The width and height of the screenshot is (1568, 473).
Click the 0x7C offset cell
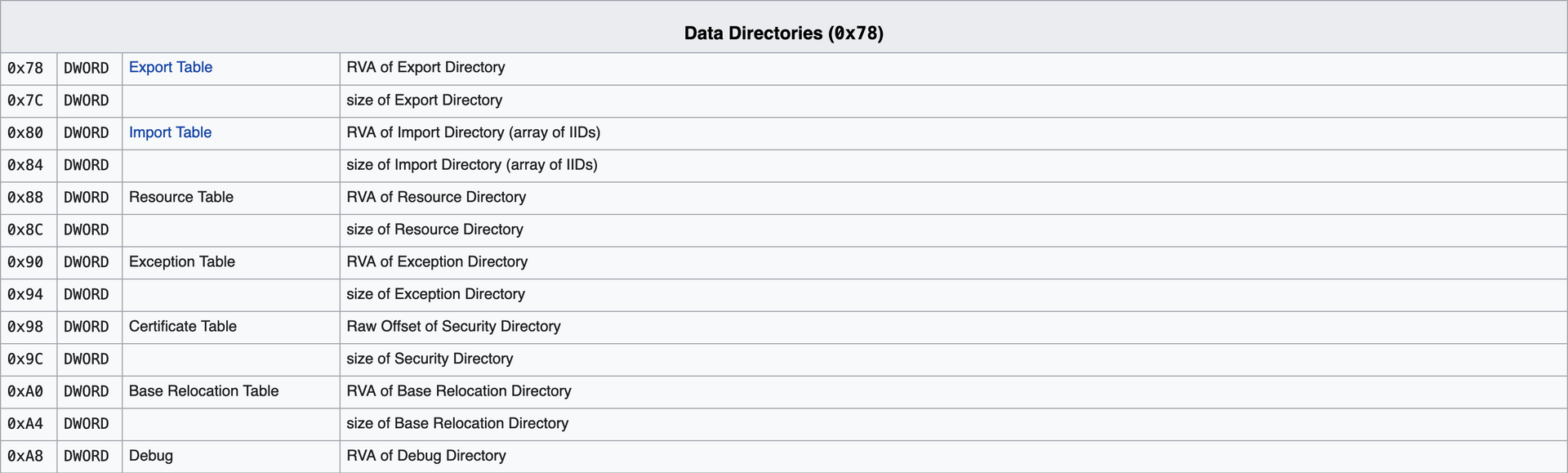tap(29, 100)
